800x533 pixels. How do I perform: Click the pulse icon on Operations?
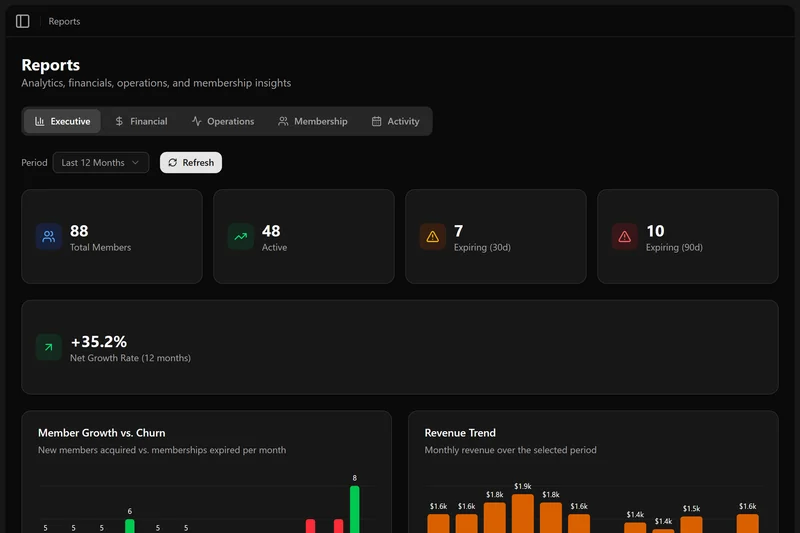[196, 121]
